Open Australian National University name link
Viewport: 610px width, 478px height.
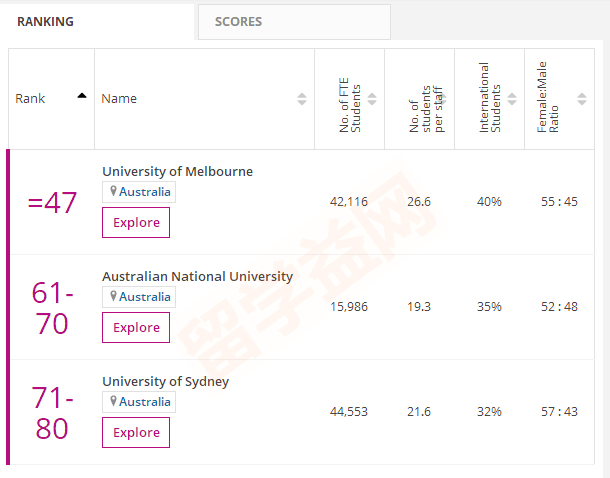click(x=198, y=277)
